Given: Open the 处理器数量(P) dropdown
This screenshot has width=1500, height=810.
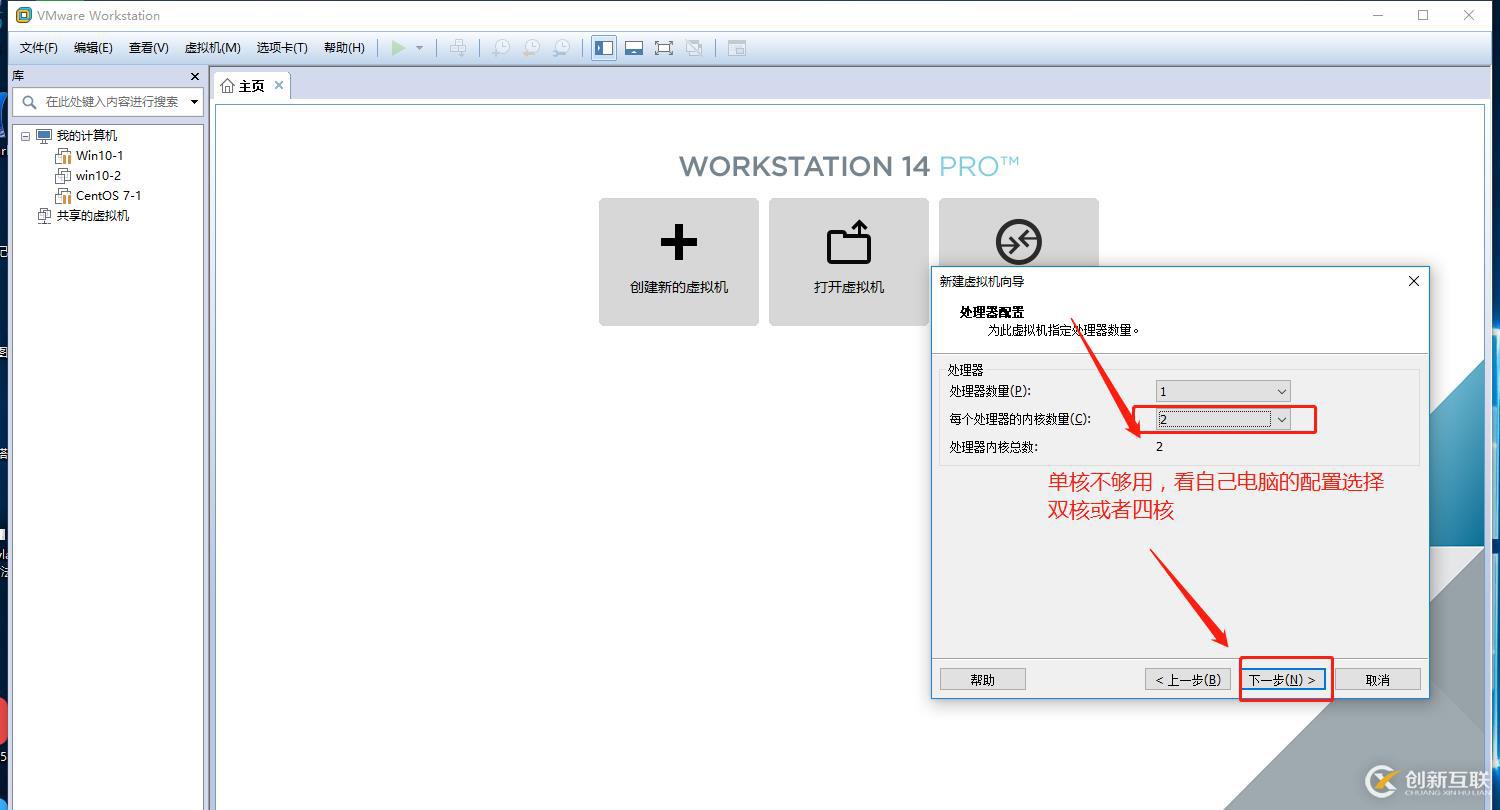Looking at the screenshot, I should tap(1223, 391).
